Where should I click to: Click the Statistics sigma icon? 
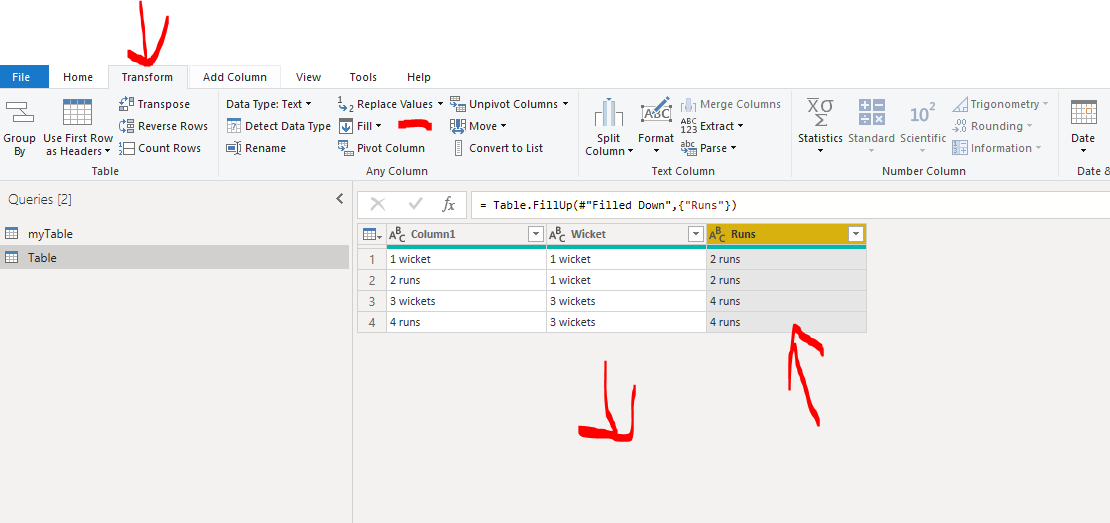(x=820, y=113)
